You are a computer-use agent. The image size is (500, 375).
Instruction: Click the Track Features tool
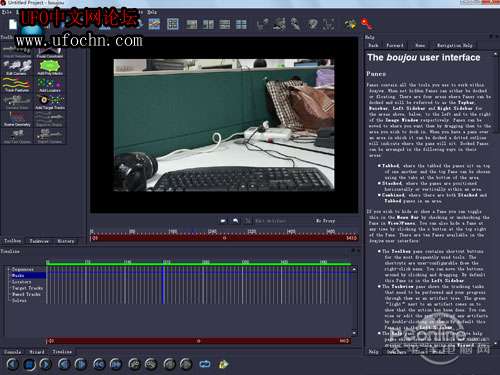[17, 84]
